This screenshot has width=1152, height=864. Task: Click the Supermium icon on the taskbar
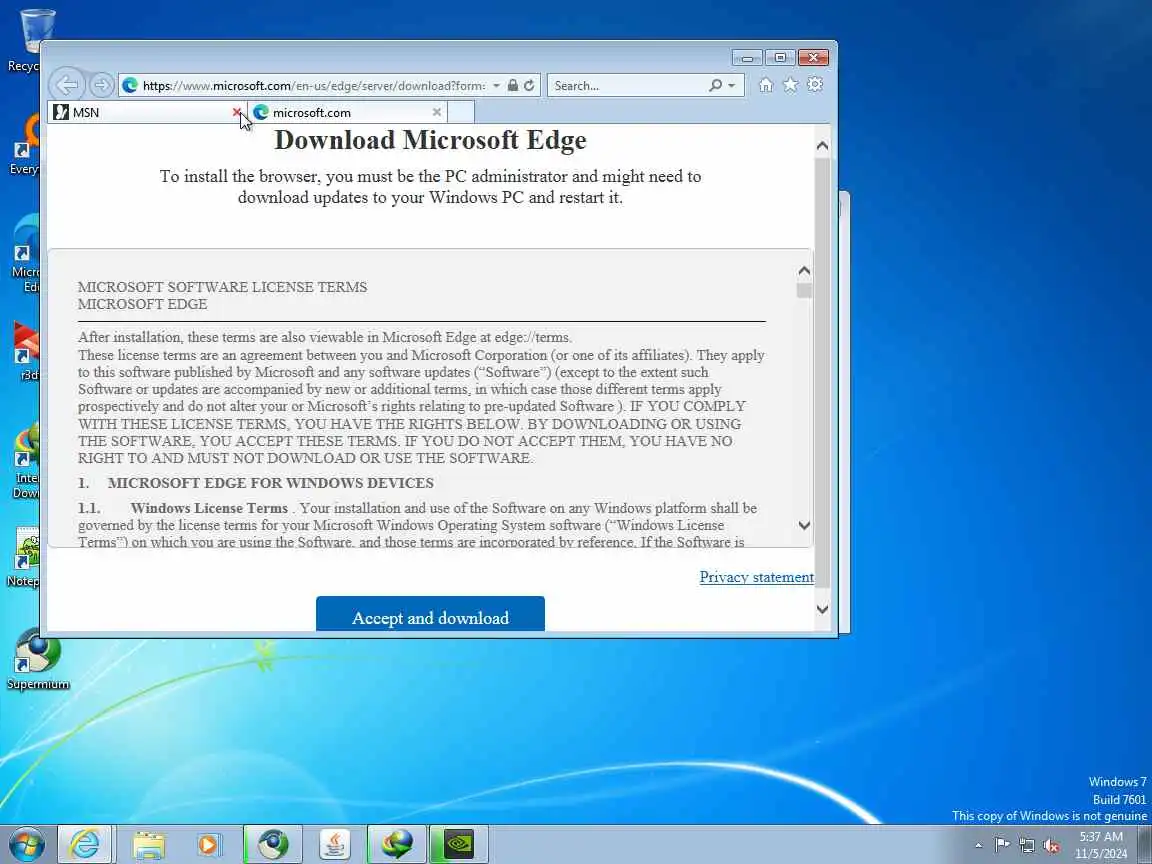[x=273, y=844]
